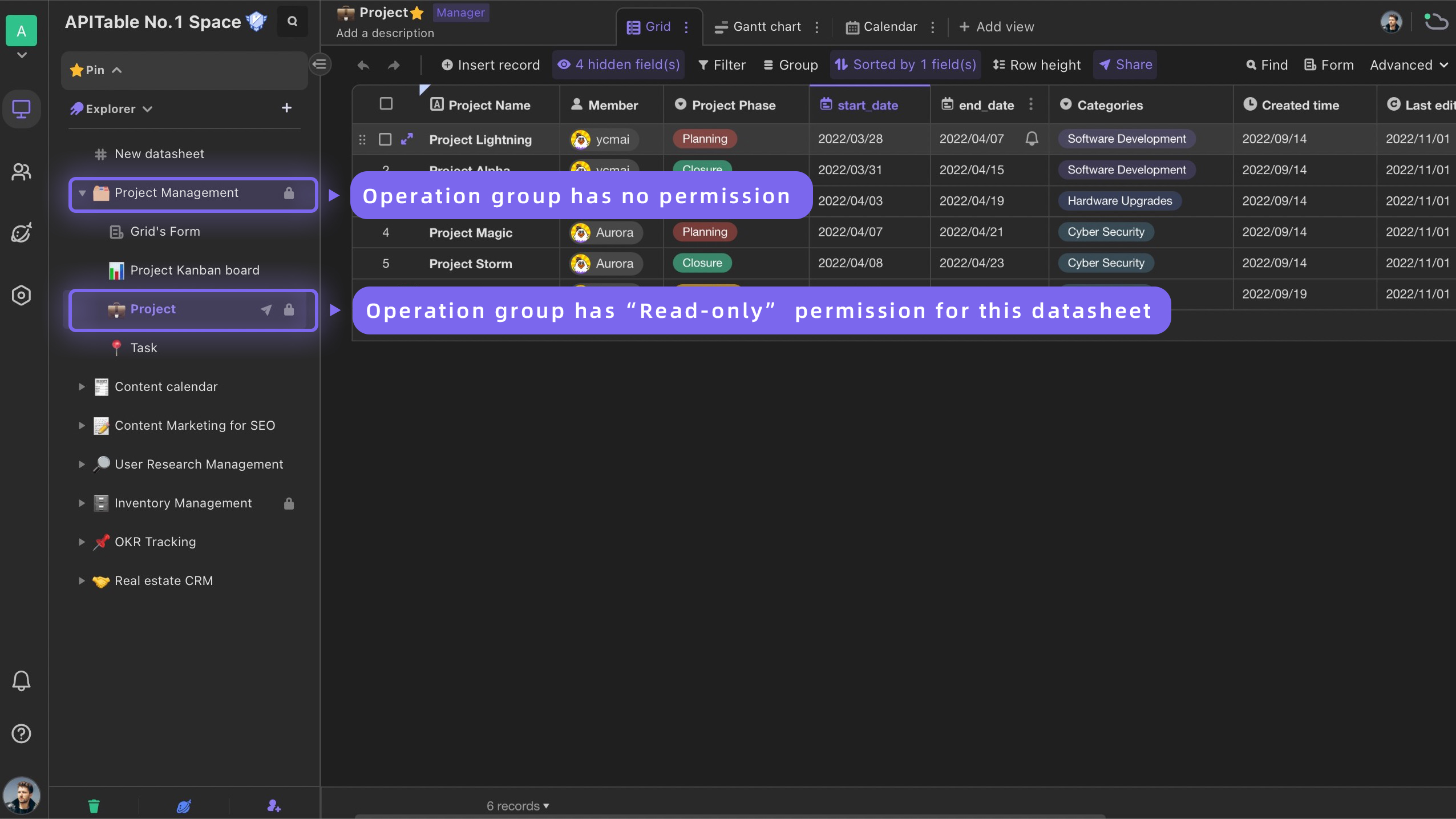Open end_date column options menu

[1031, 104]
